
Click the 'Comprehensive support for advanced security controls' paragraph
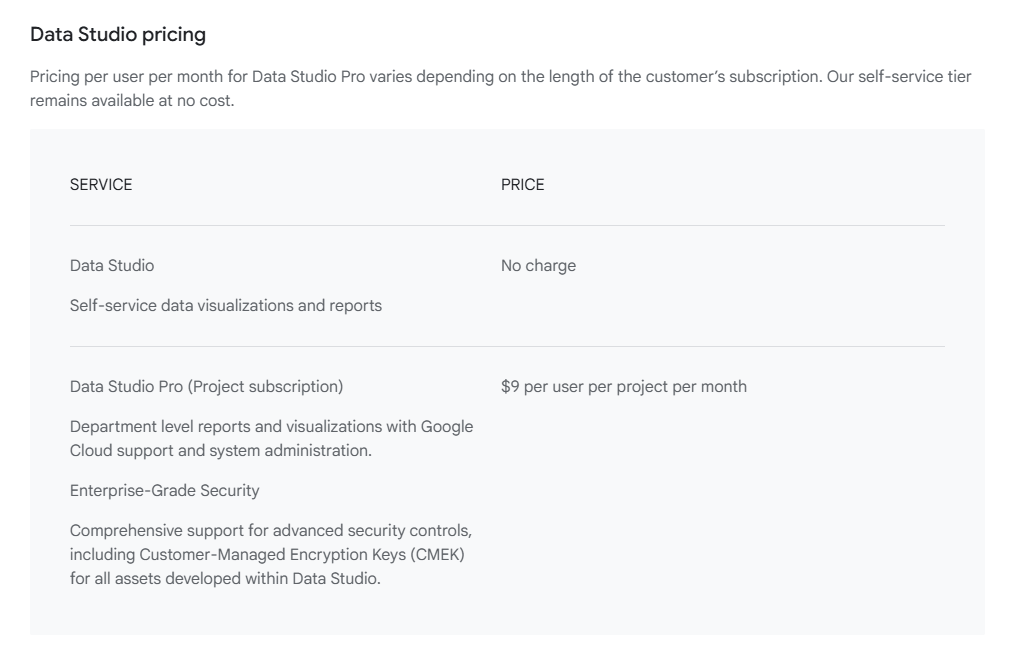271,554
